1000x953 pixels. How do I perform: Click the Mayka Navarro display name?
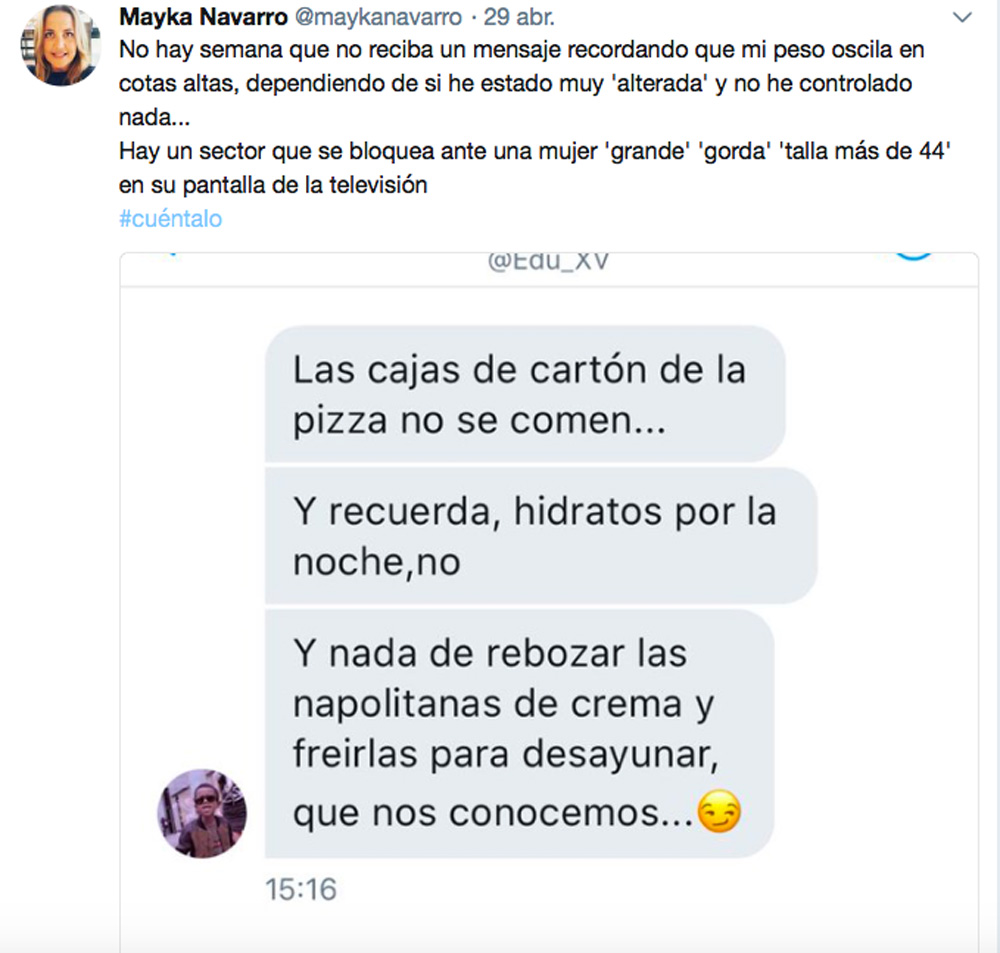(x=203, y=17)
